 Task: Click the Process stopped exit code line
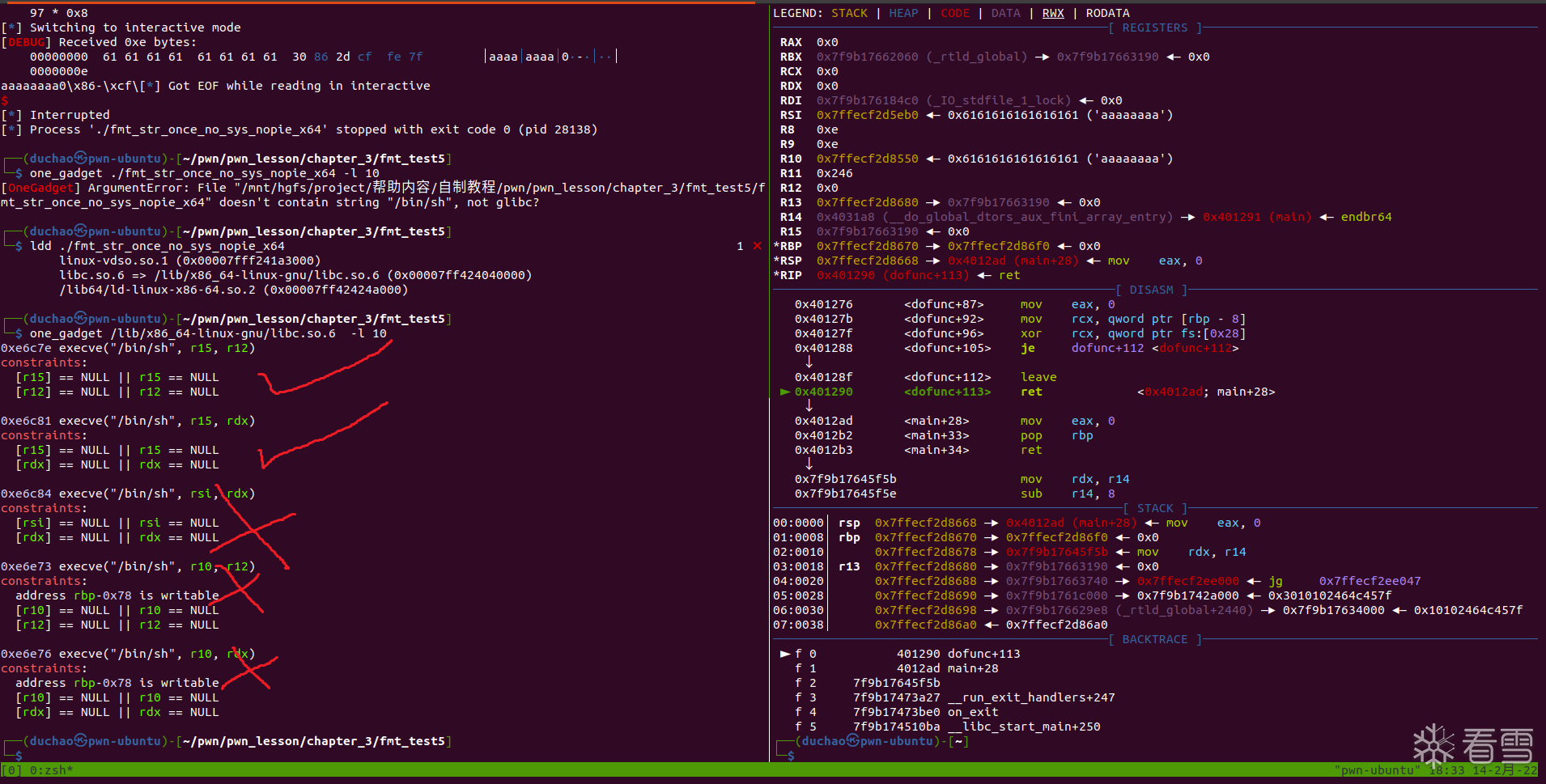pos(299,129)
